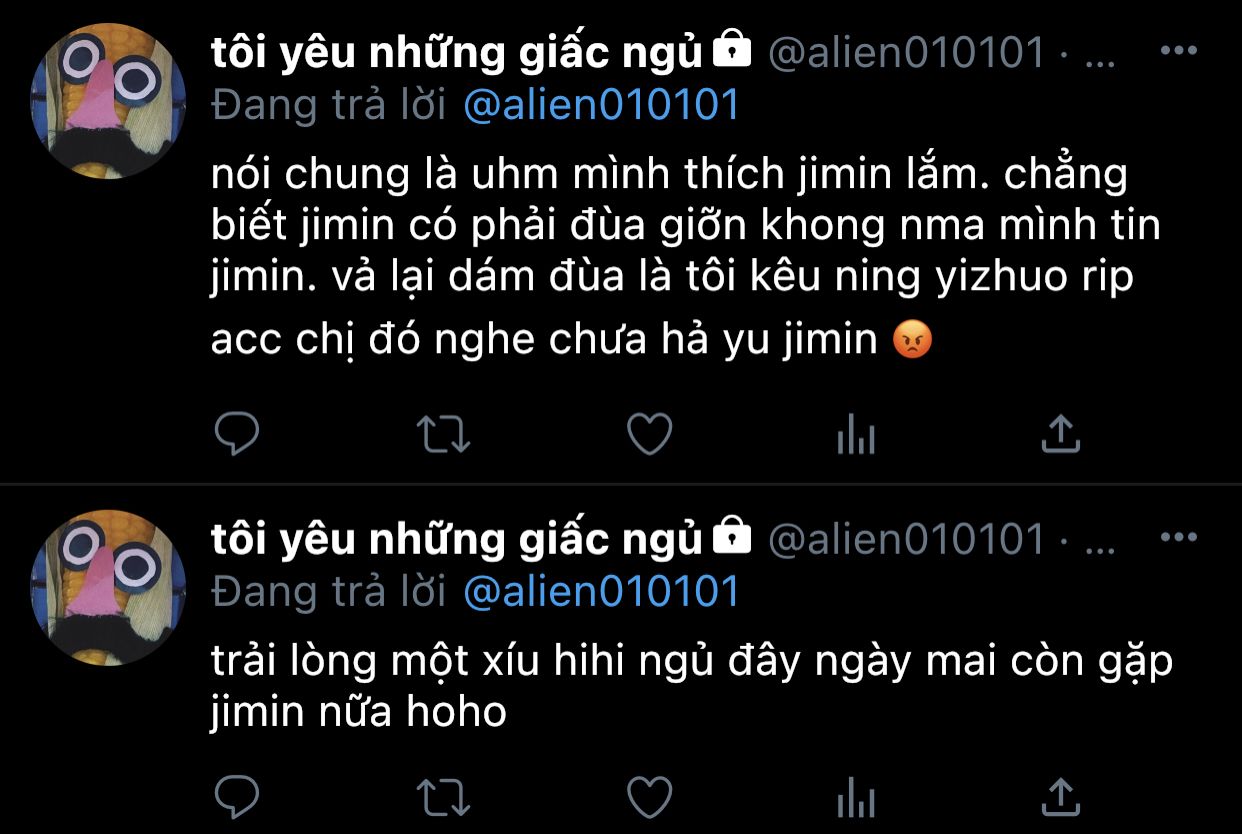
Task: Open more options on the second tweet
Action: coord(1178,538)
